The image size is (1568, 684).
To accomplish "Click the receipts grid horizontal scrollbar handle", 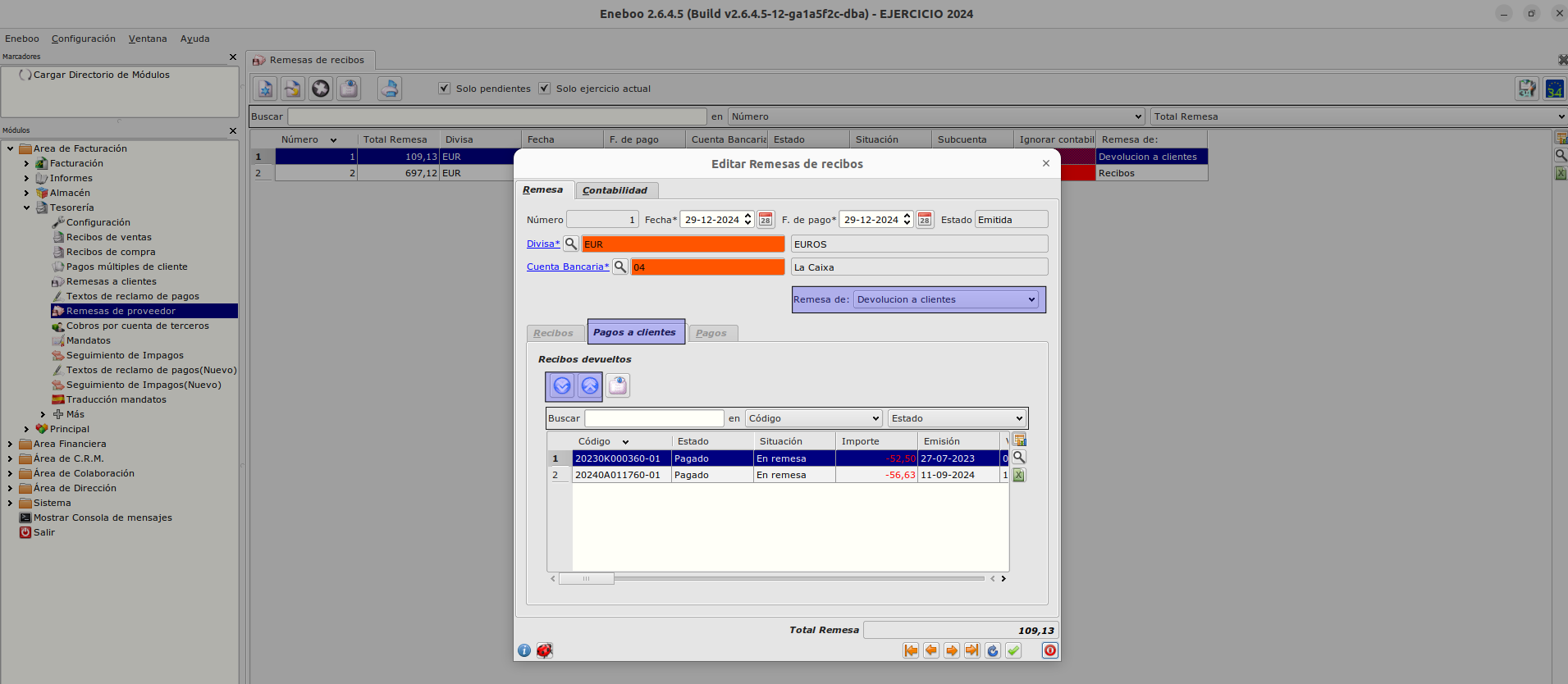I will [586, 578].
